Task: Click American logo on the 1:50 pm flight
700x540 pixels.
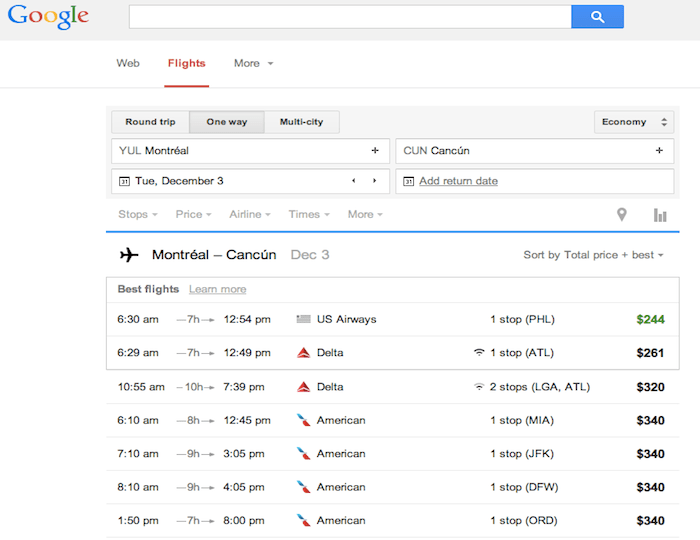Action: point(304,521)
